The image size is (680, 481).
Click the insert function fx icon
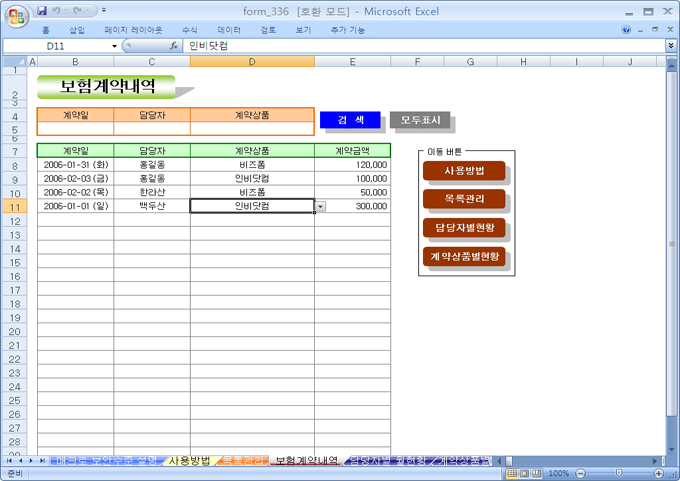(x=173, y=46)
